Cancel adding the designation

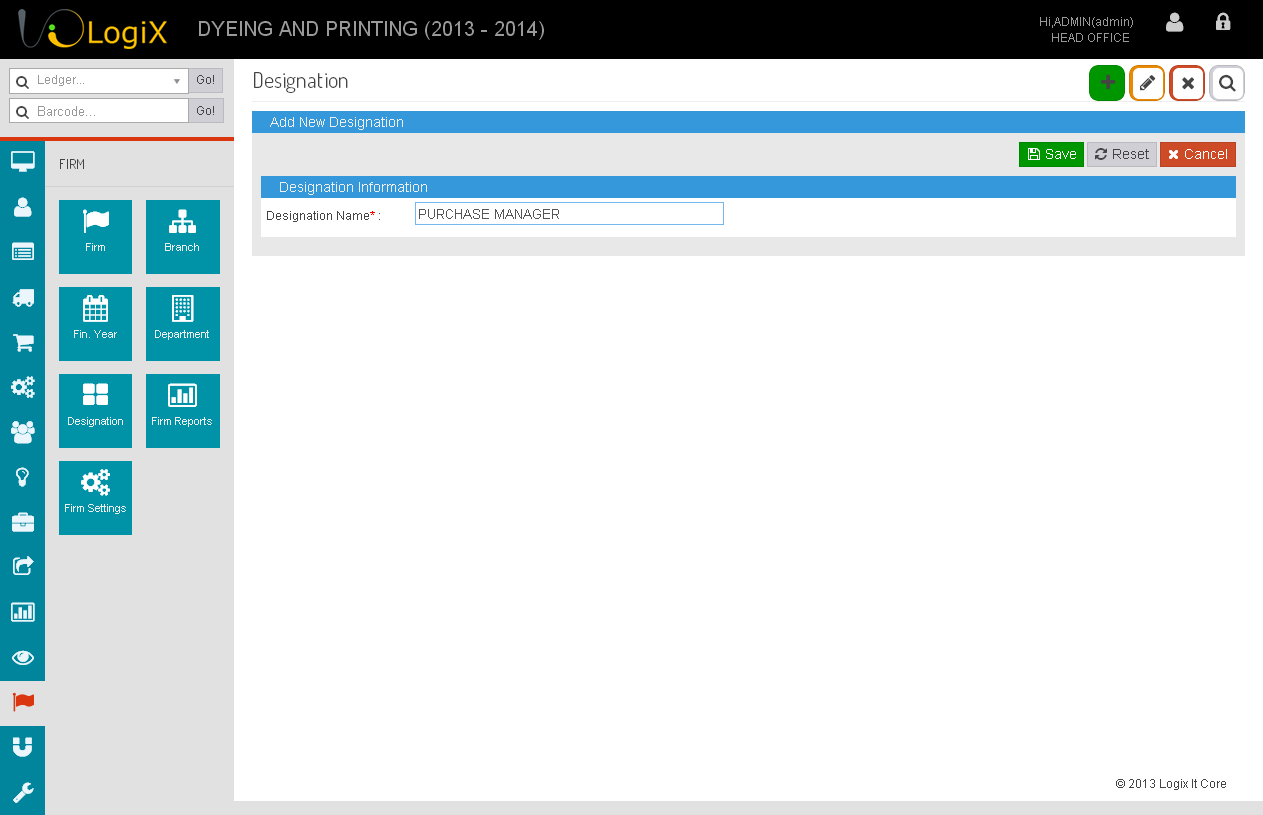tap(1198, 154)
